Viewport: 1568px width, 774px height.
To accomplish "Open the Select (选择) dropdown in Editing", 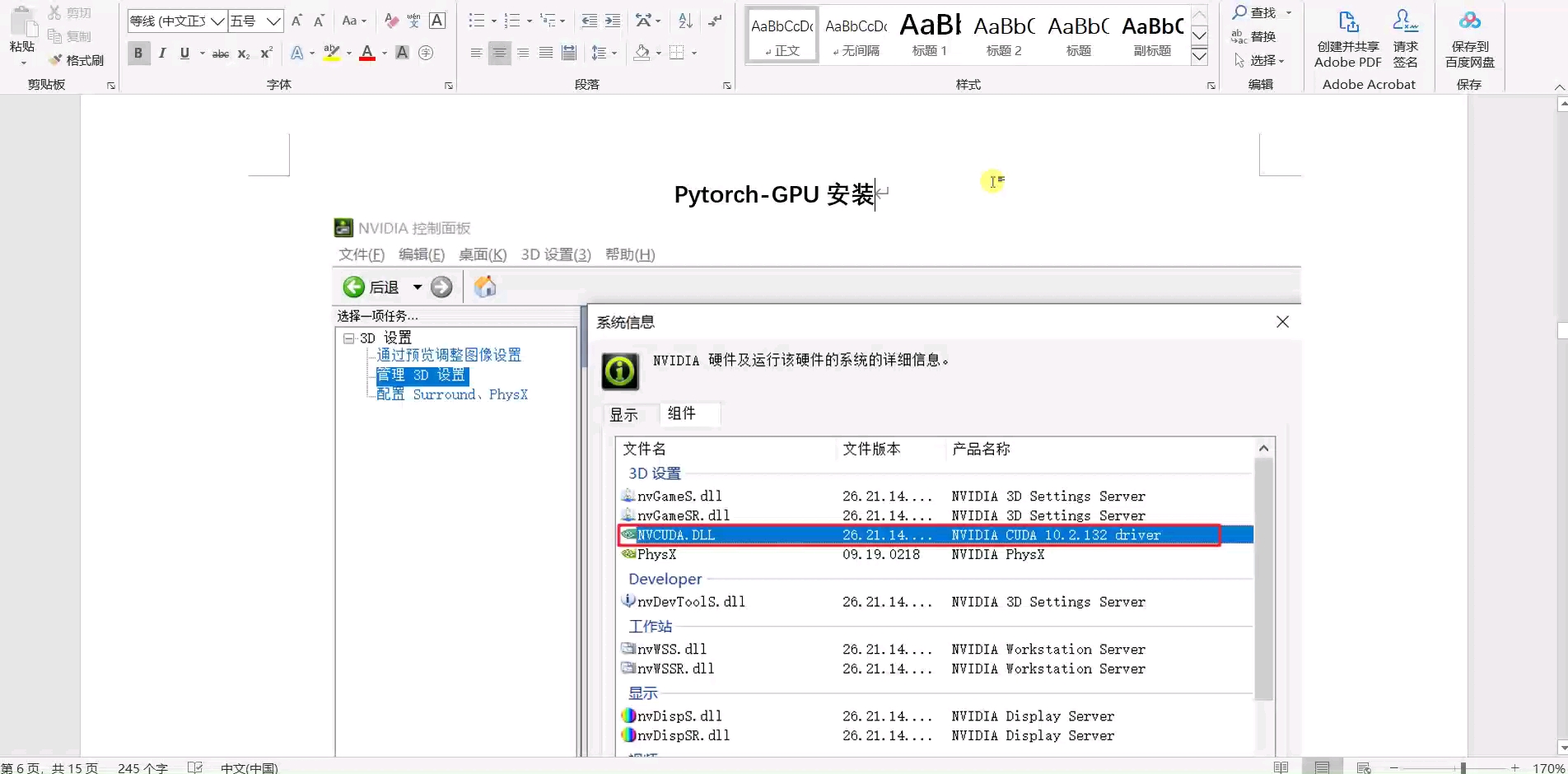I will pyautogui.click(x=1259, y=60).
